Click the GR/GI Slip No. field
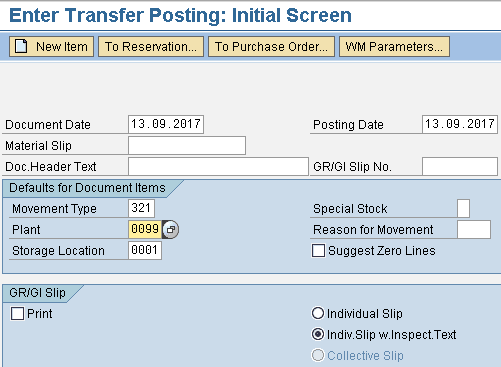Screen dimensions: 501x367 [460, 166]
